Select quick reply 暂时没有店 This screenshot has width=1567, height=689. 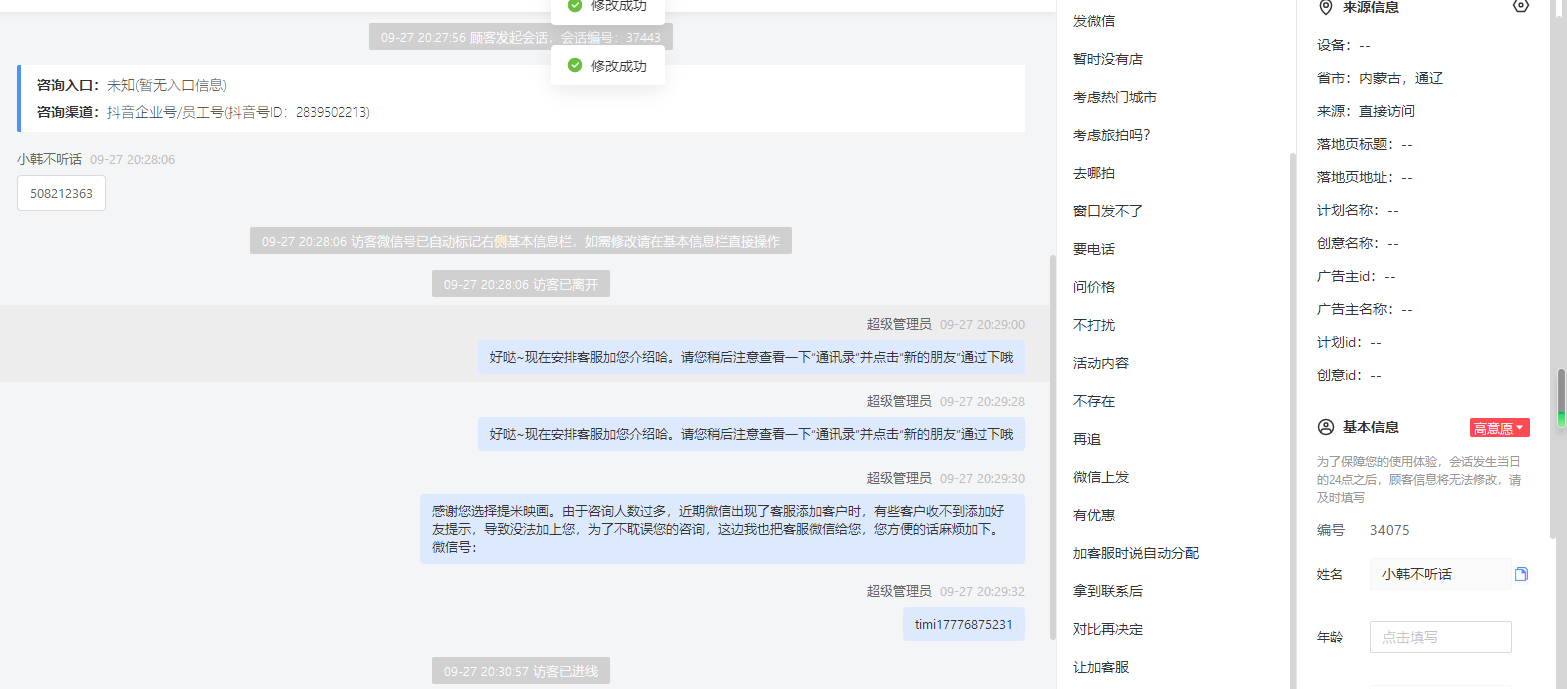pyautogui.click(x=1108, y=59)
